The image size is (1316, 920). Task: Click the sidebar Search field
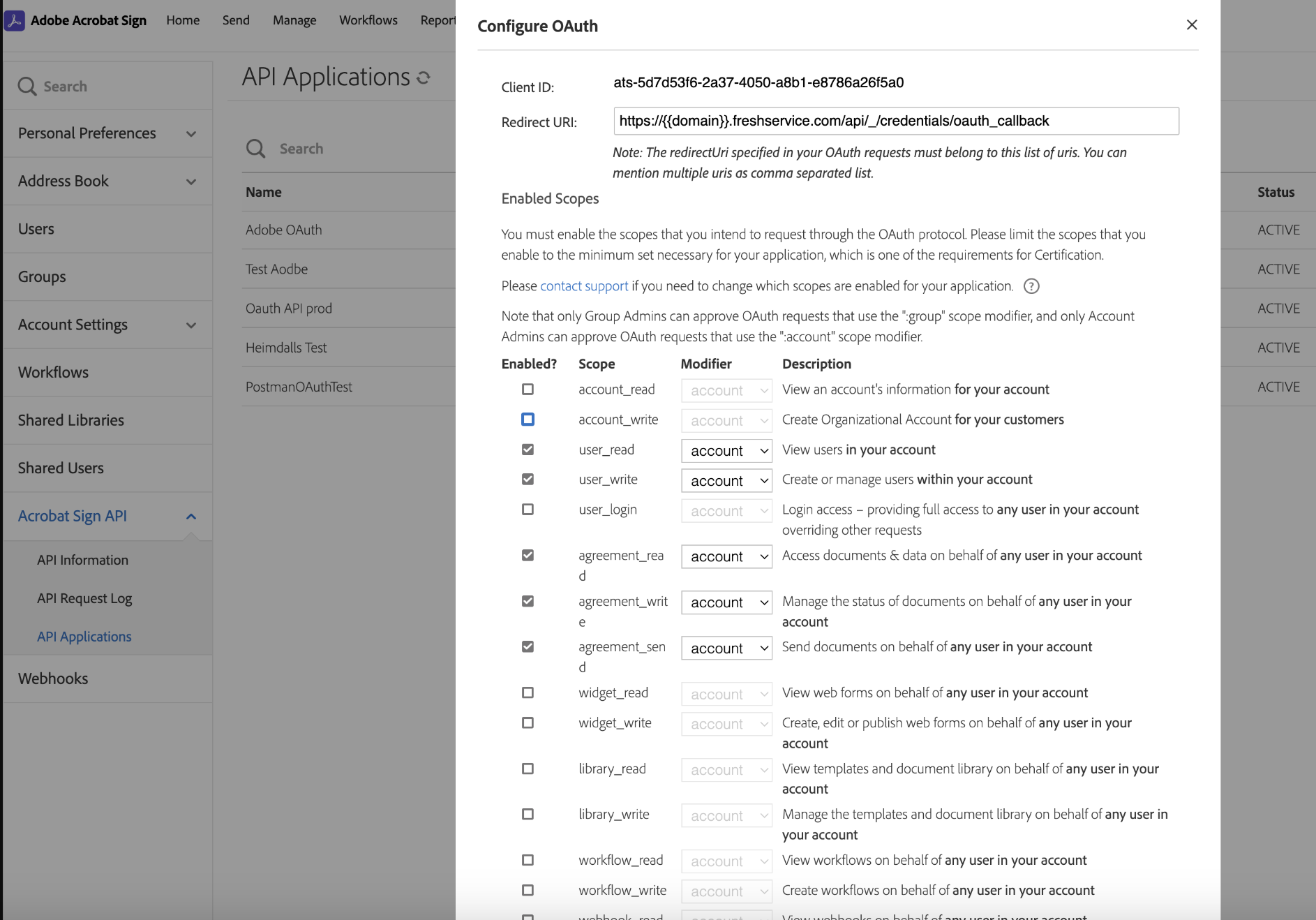click(x=107, y=86)
